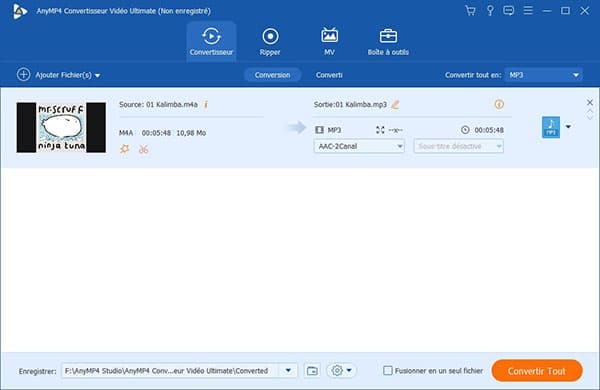Click the key register icon

490,11
